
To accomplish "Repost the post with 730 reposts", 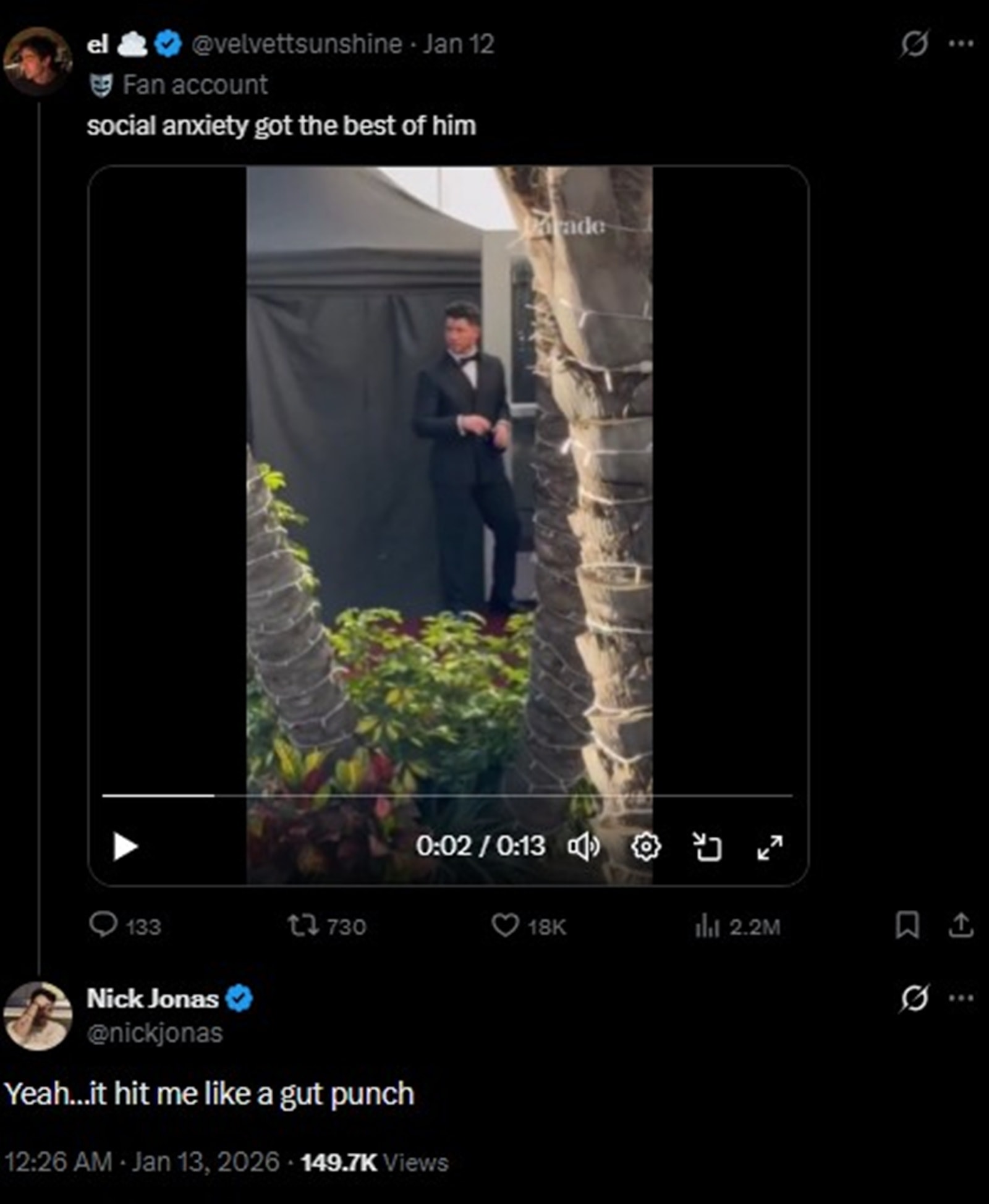I will point(303,925).
